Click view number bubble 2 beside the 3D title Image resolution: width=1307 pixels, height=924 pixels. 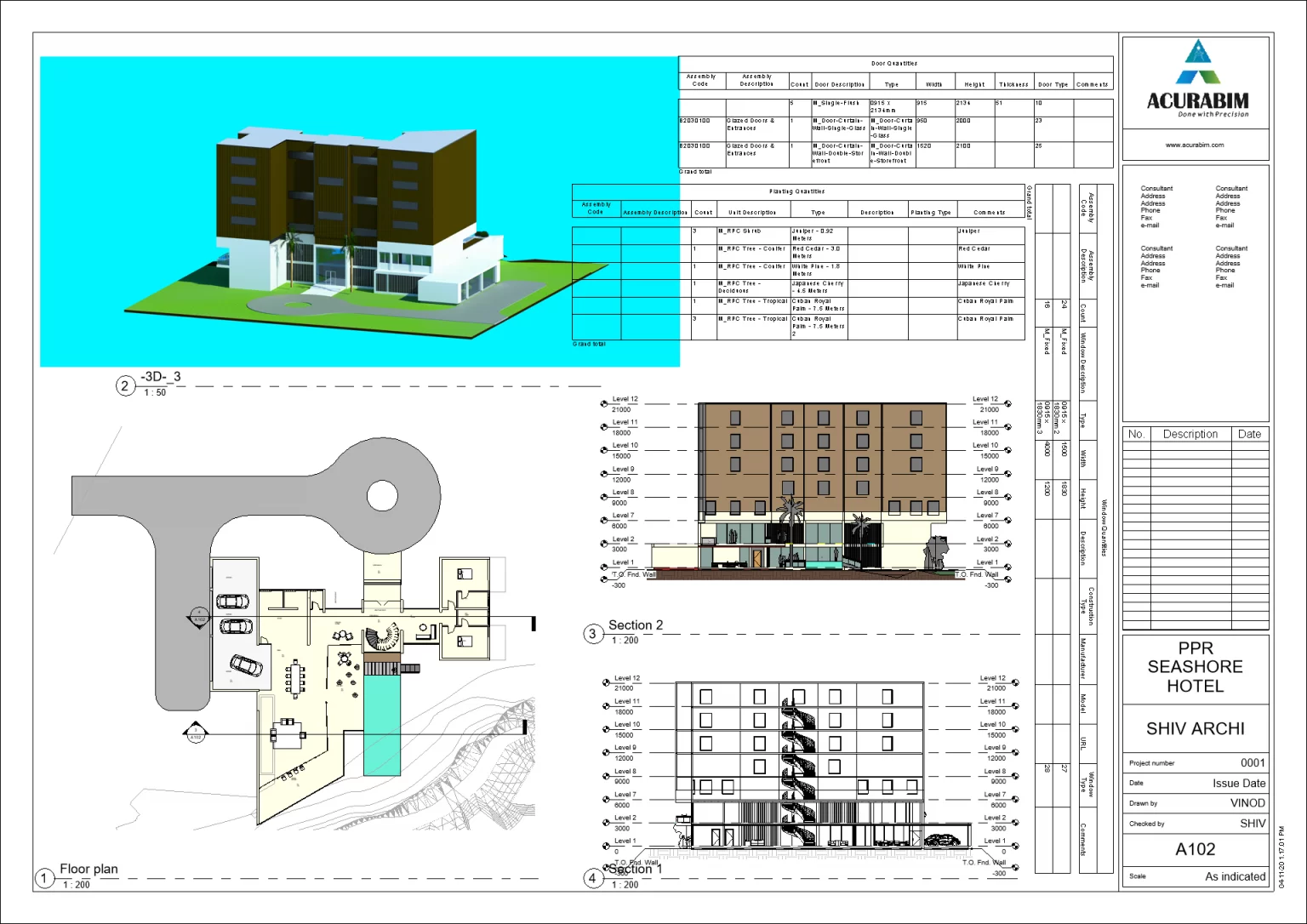(125, 386)
